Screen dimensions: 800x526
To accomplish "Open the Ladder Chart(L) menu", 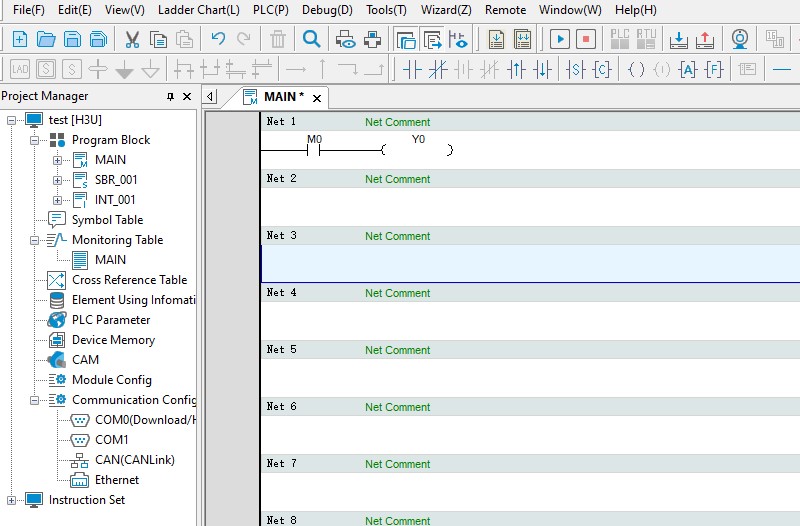I will tap(198, 10).
